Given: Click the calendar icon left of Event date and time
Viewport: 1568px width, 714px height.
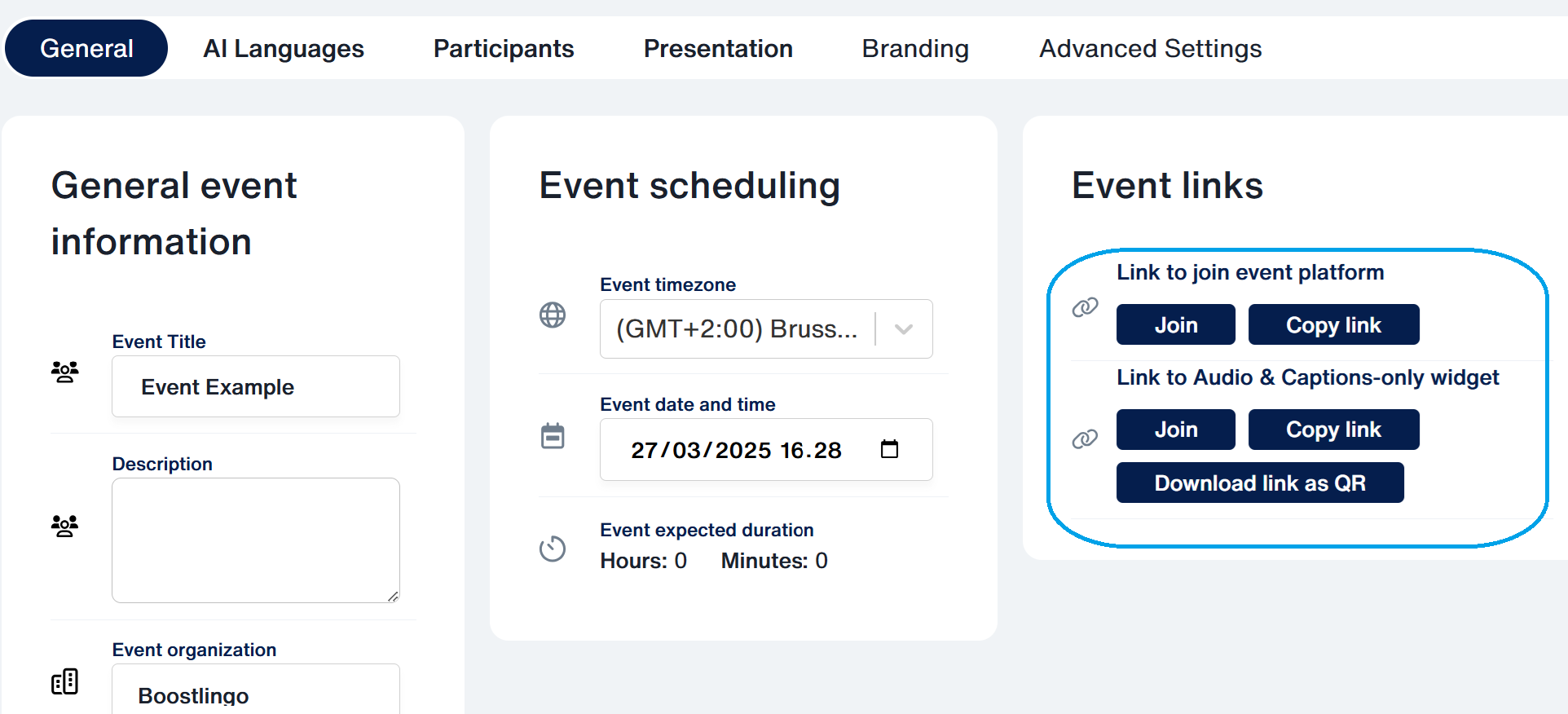Looking at the screenshot, I should click(x=553, y=436).
